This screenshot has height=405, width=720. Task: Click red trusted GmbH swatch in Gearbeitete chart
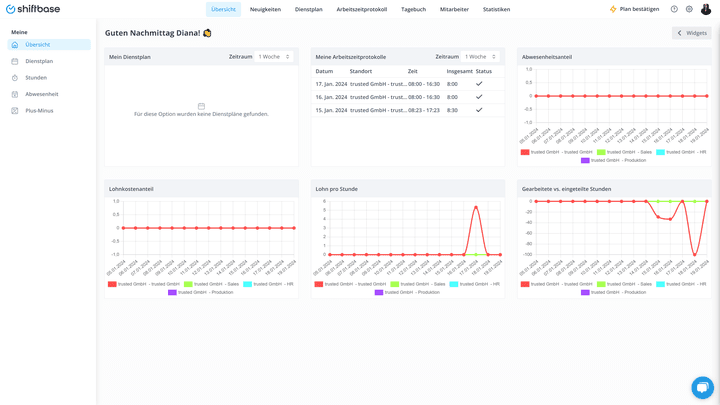pyautogui.click(x=525, y=284)
